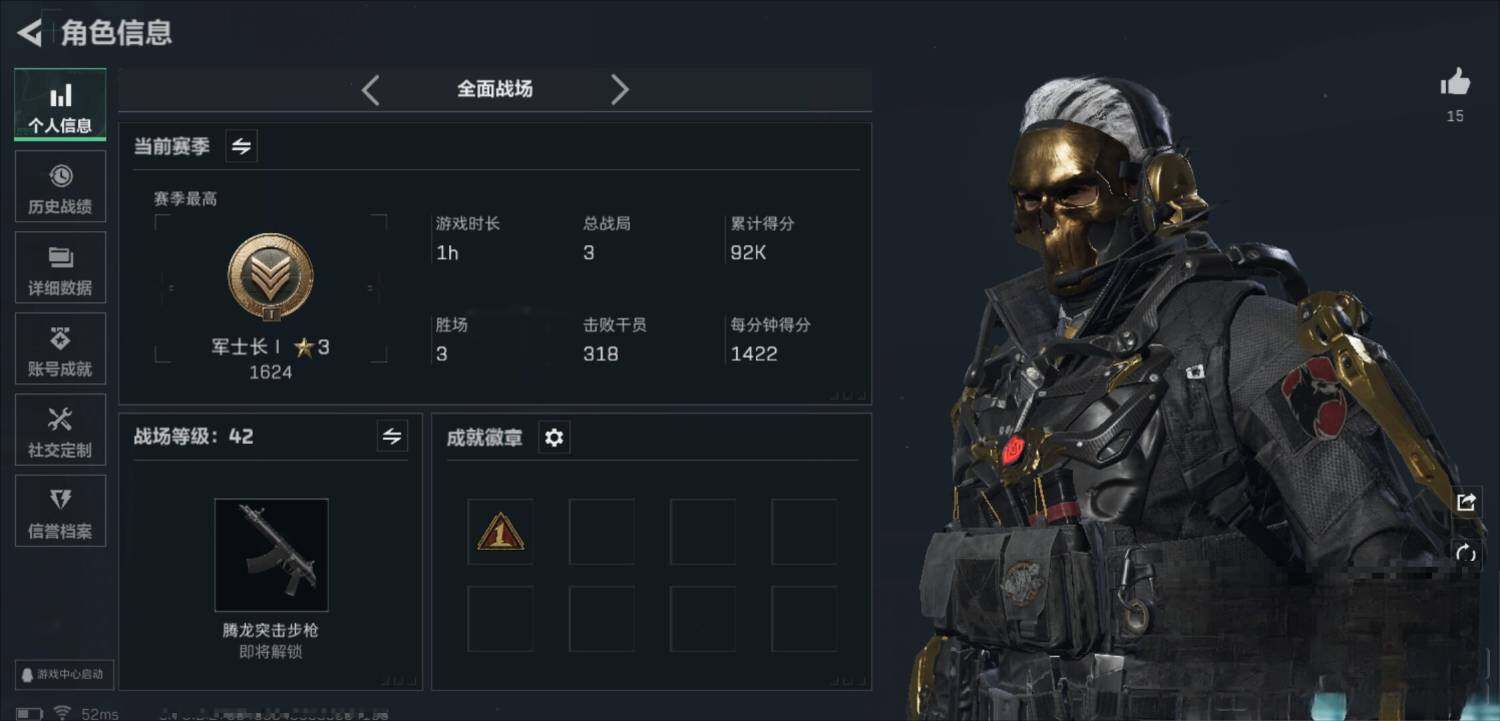The height and width of the screenshot is (721, 1500).
Task: Switch to previous mode with left chevron
Action: point(370,90)
